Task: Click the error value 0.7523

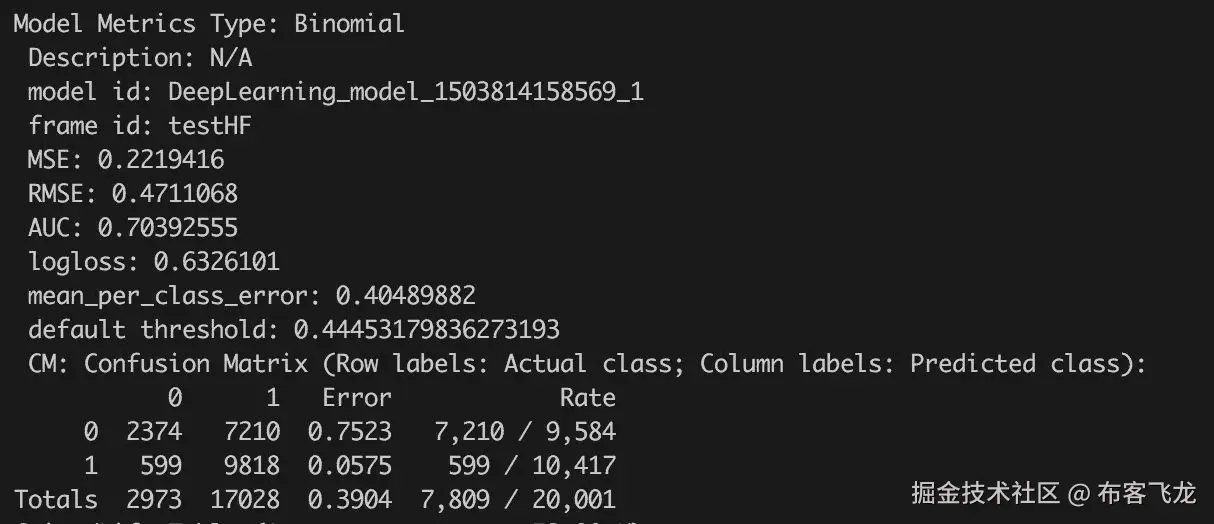Action: tap(356, 432)
